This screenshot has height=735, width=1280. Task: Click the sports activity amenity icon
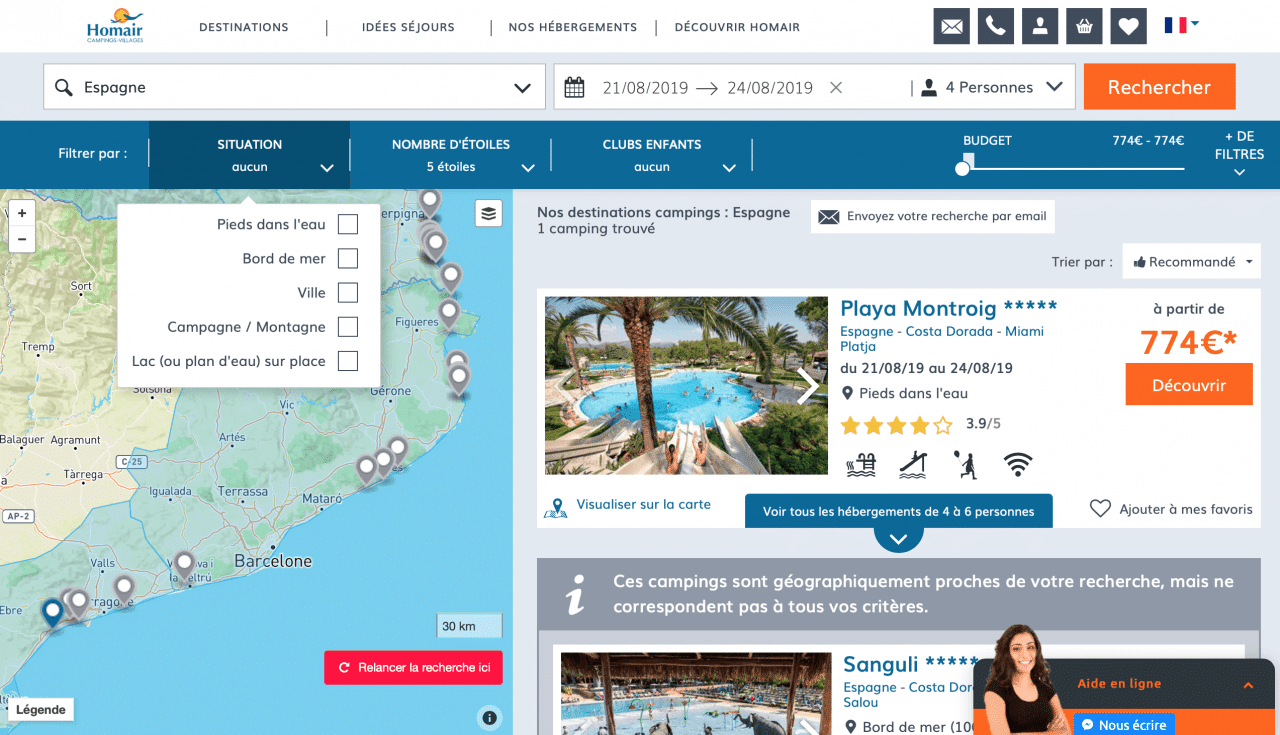[x=965, y=464]
